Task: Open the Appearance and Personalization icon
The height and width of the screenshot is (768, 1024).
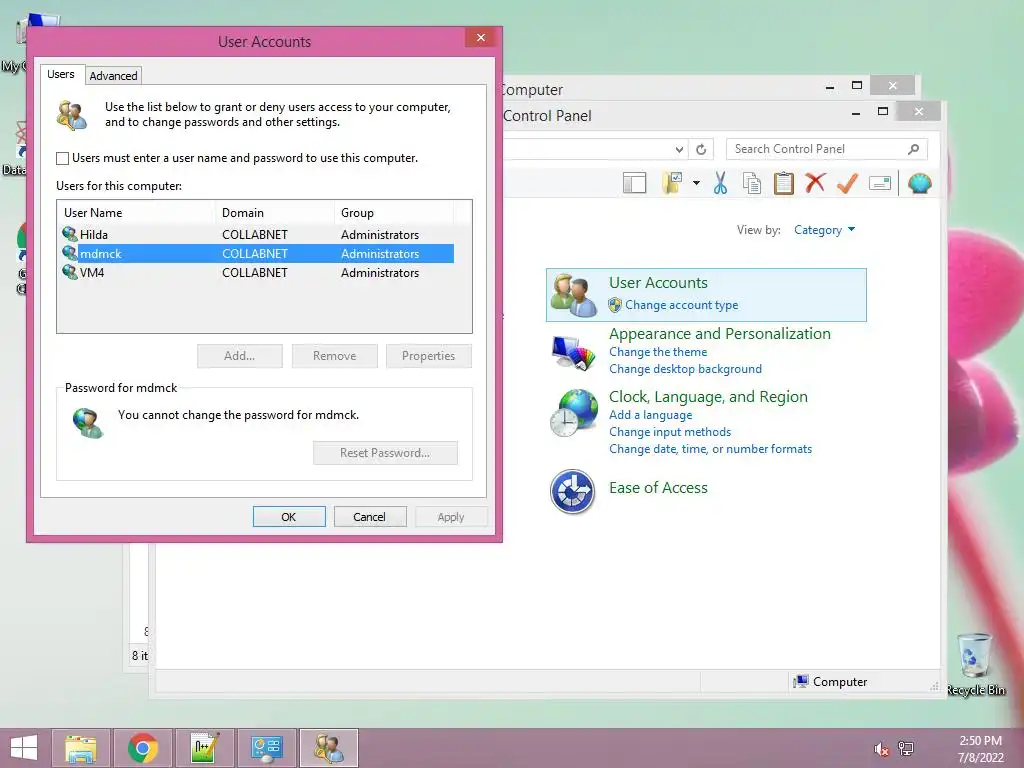Action: click(x=573, y=353)
